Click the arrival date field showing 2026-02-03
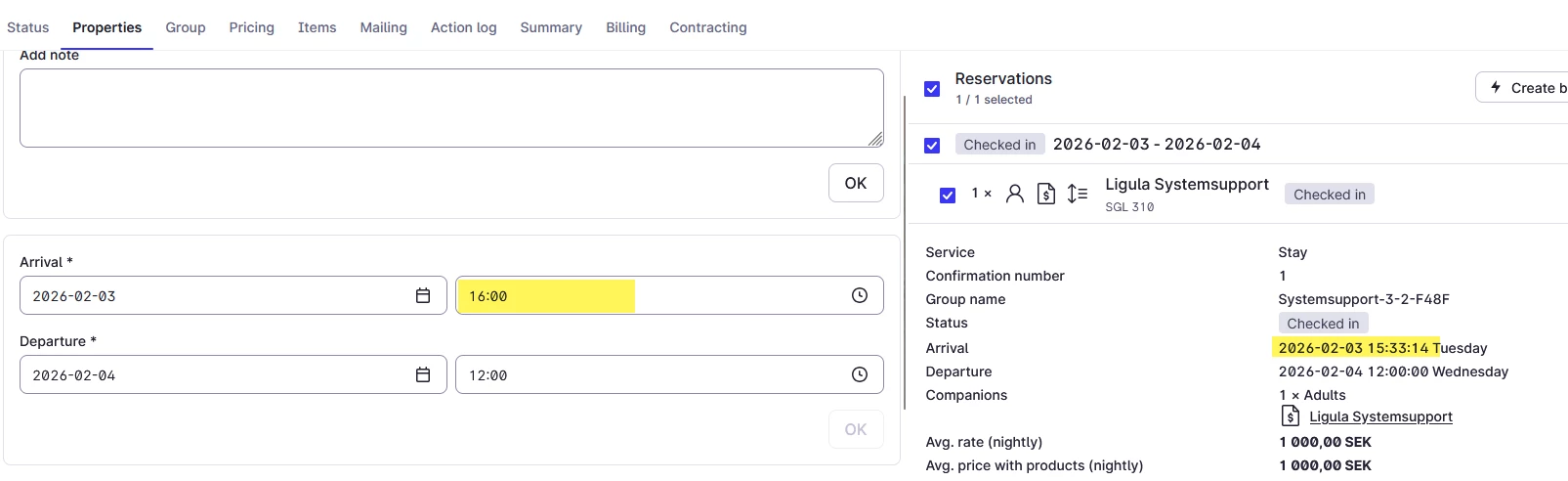Screen dimensions: 1568x481 (x=215, y=295)
